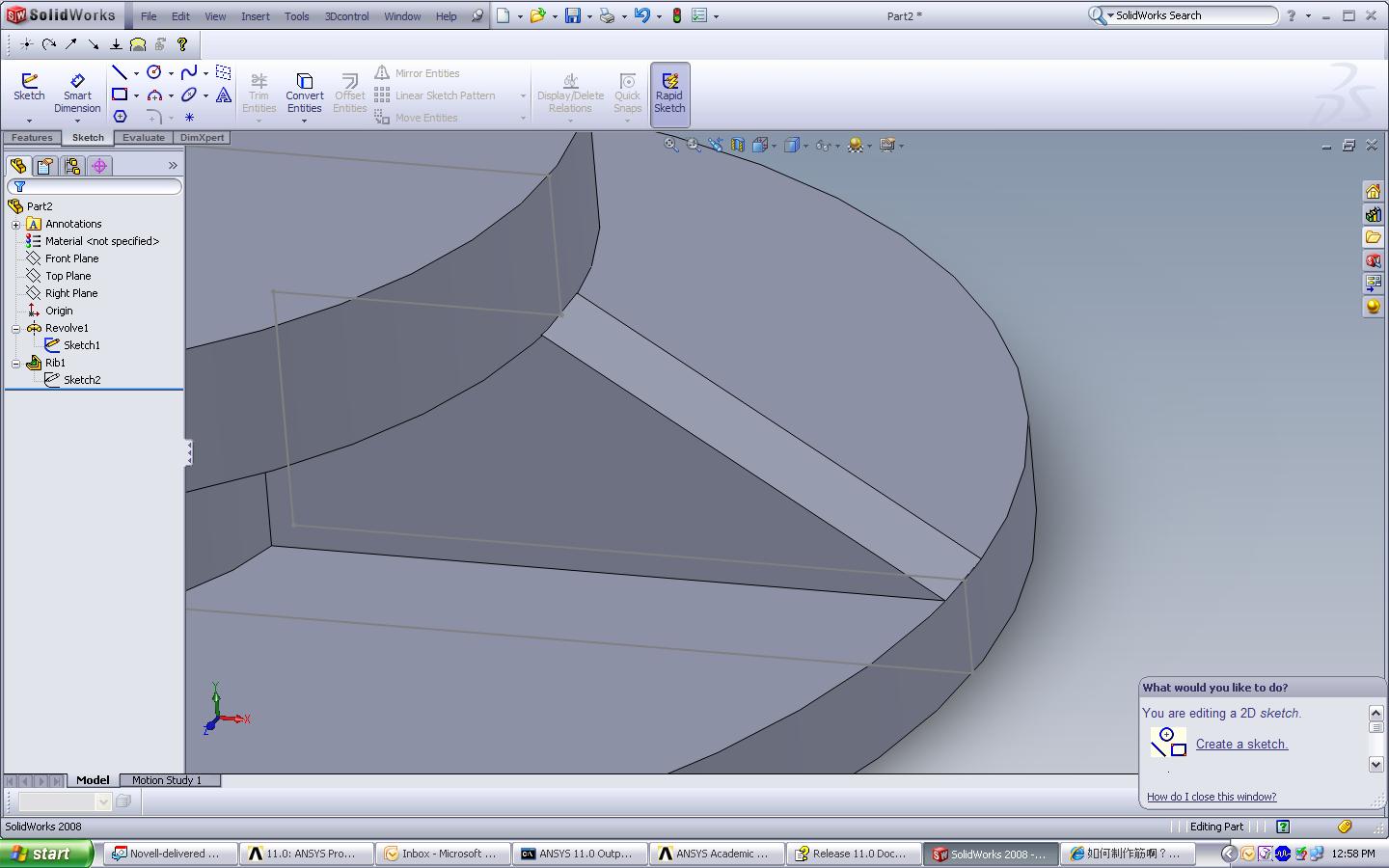Open the View Orientation dropdown arrow
The width and height of the screenshot is (1389, 868).
pyautogui.click(x=775, y=146)
